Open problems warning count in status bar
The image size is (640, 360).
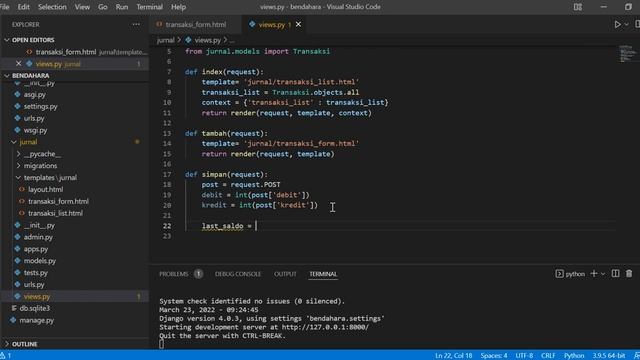point(6,356)
